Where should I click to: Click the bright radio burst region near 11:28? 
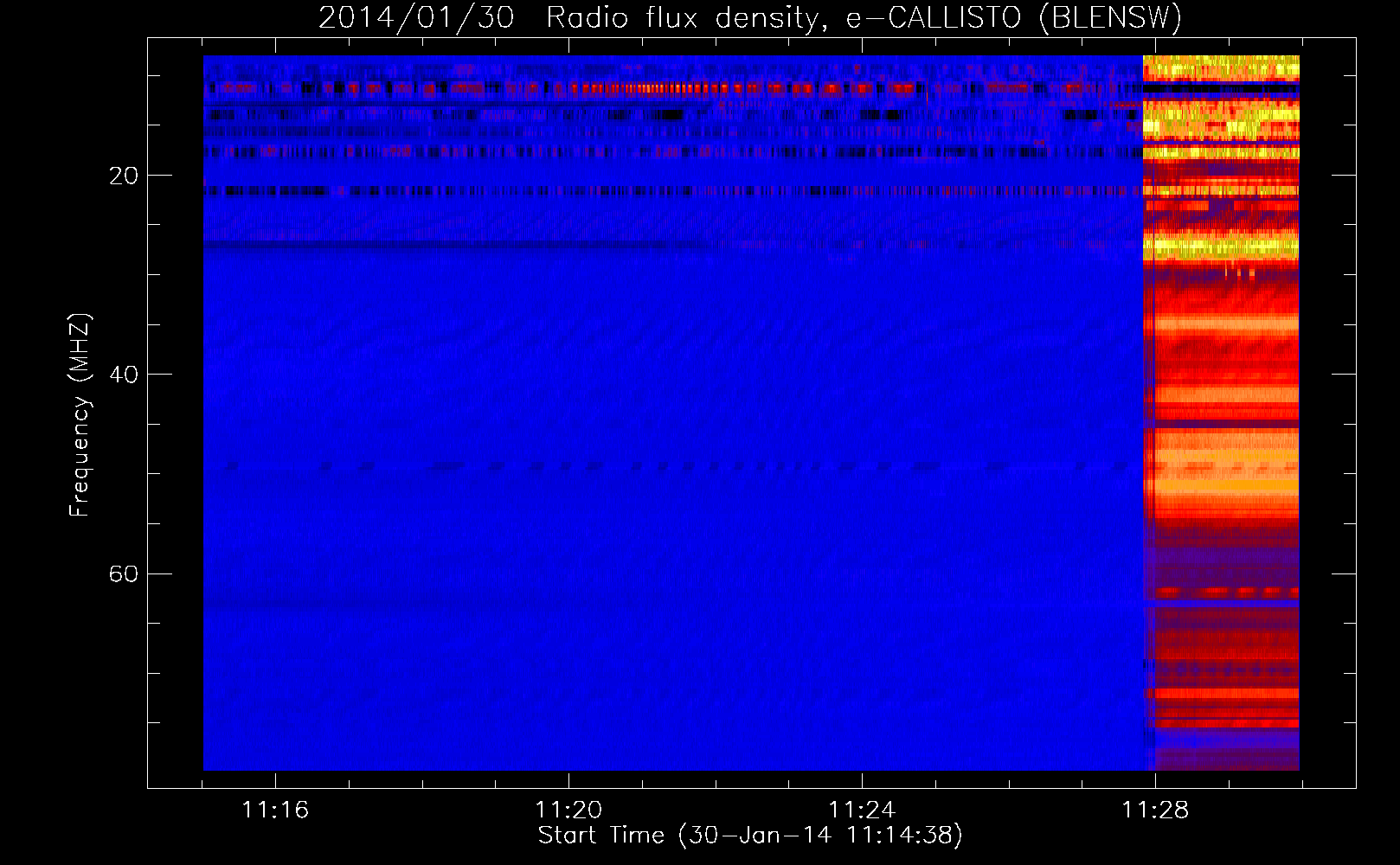pos(1221,413)
